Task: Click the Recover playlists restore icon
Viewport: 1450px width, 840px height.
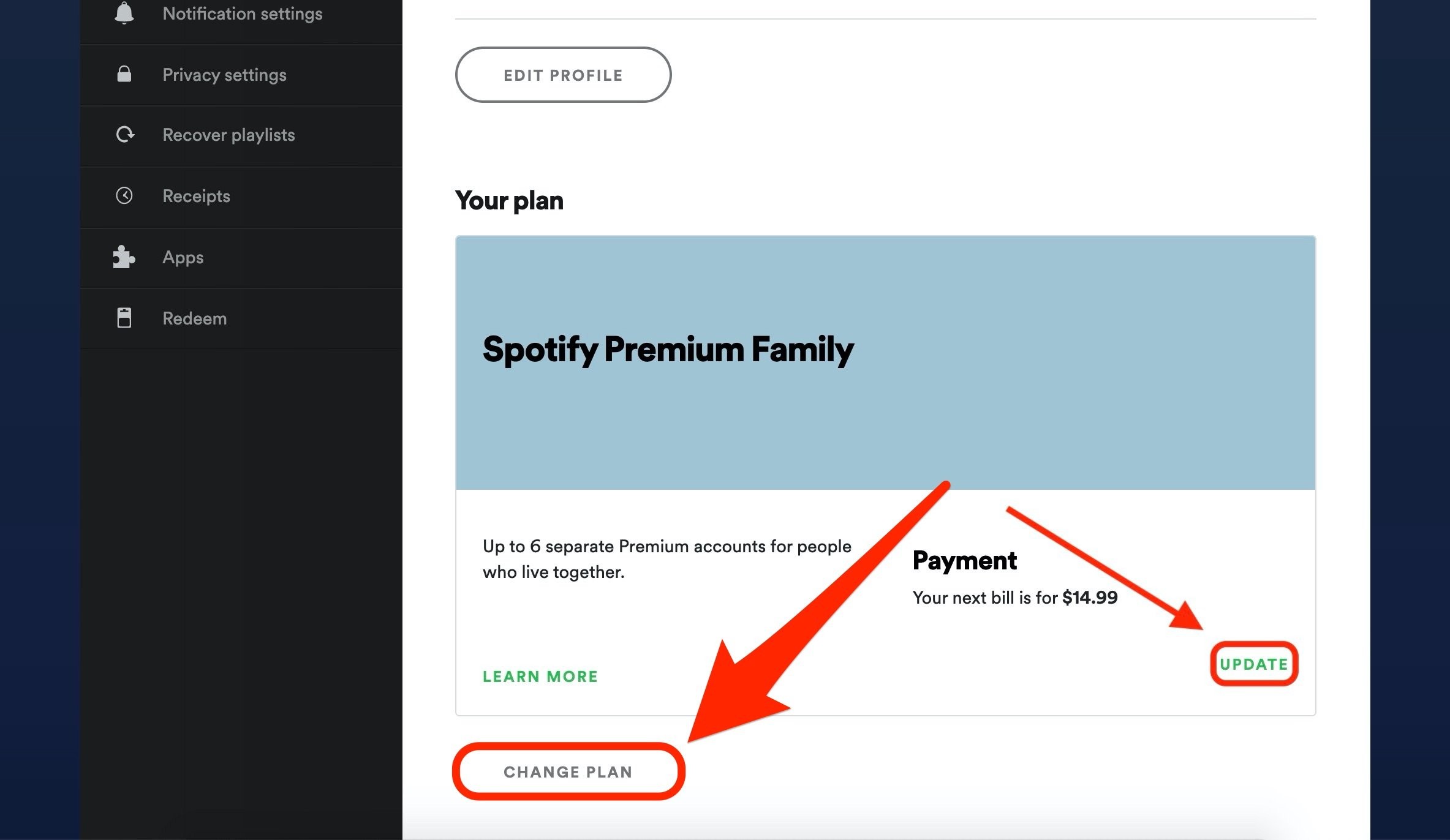Action: tap(125, 135)
